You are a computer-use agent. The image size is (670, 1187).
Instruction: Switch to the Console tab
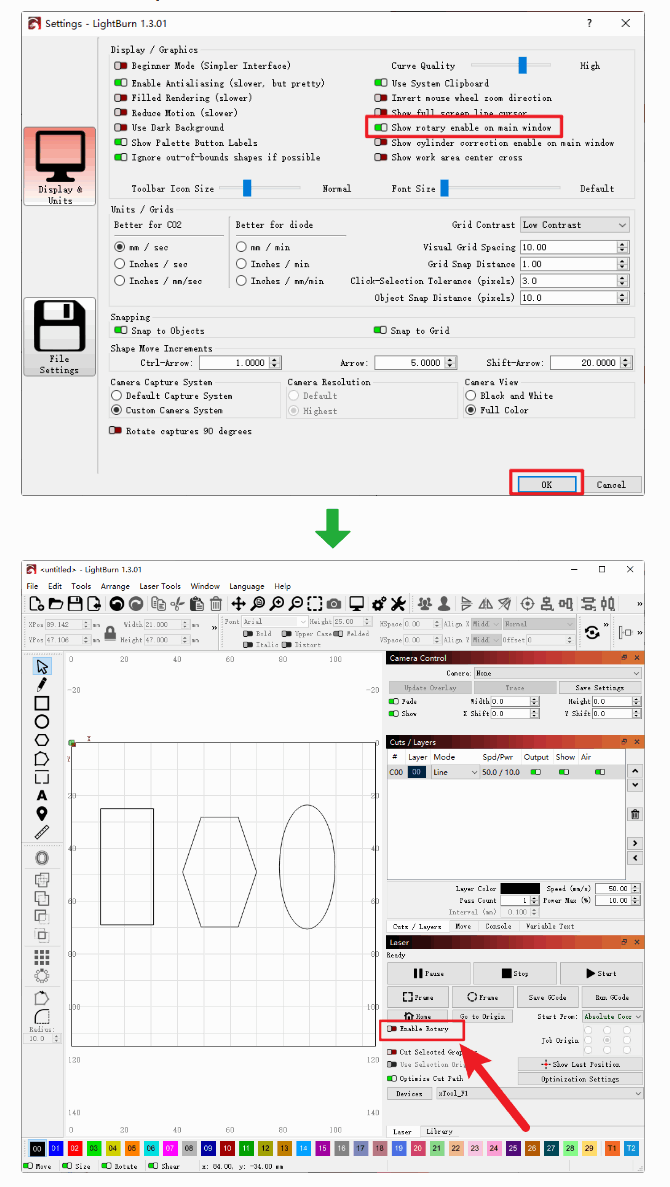(x=498, y=927)
